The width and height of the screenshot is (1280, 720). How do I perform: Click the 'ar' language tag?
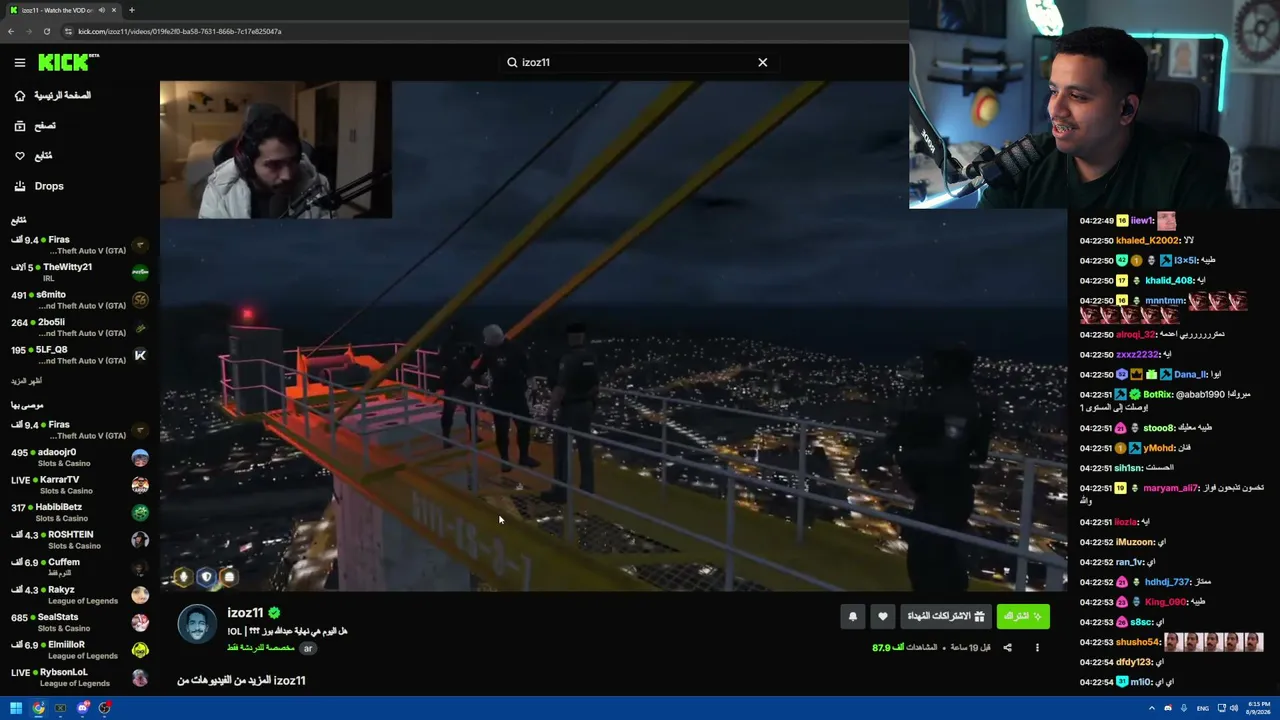pos(308,648)
